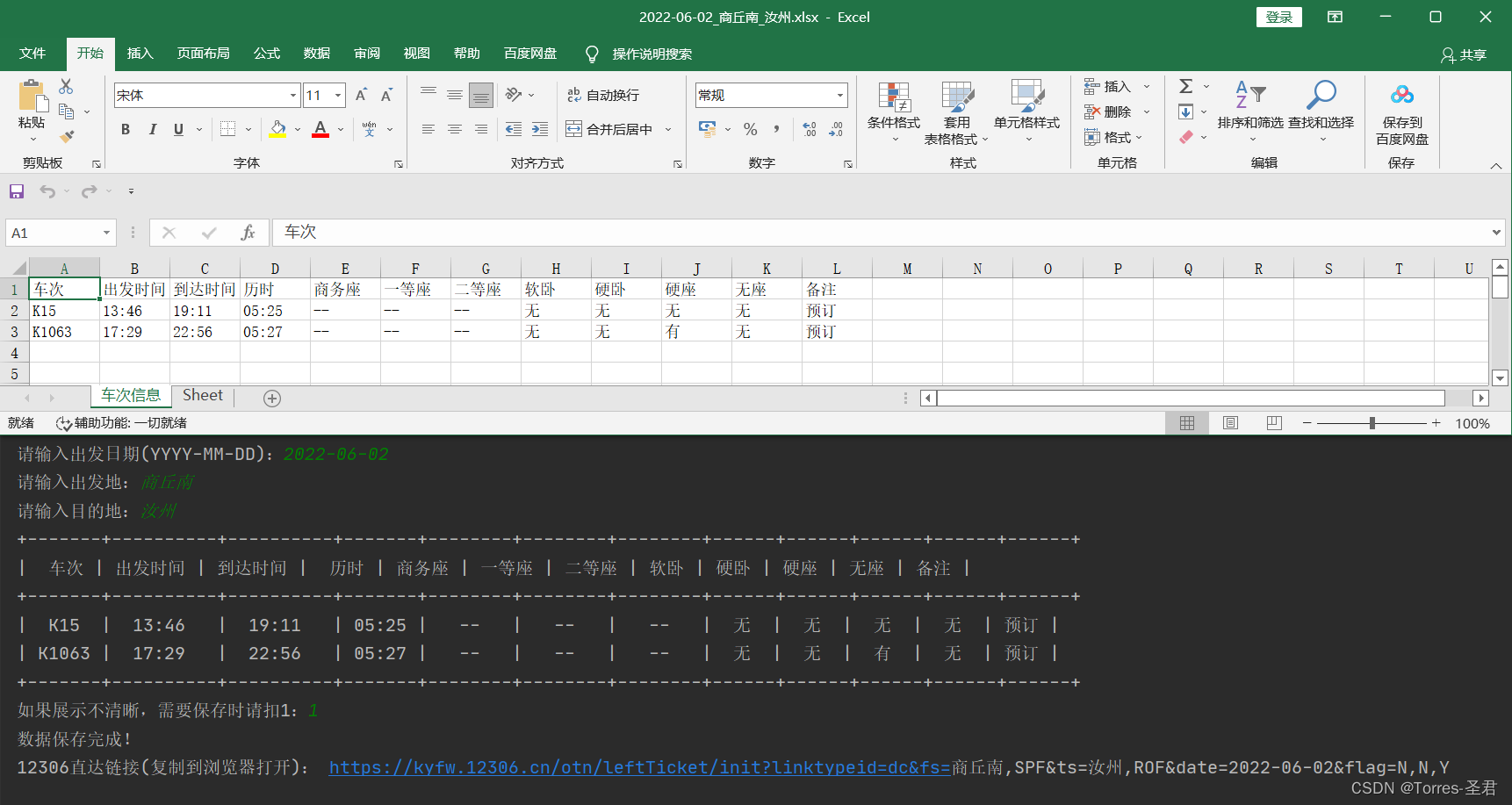Select center horizontal alignment
The image size is (1512, 805).
pos(454,129)
